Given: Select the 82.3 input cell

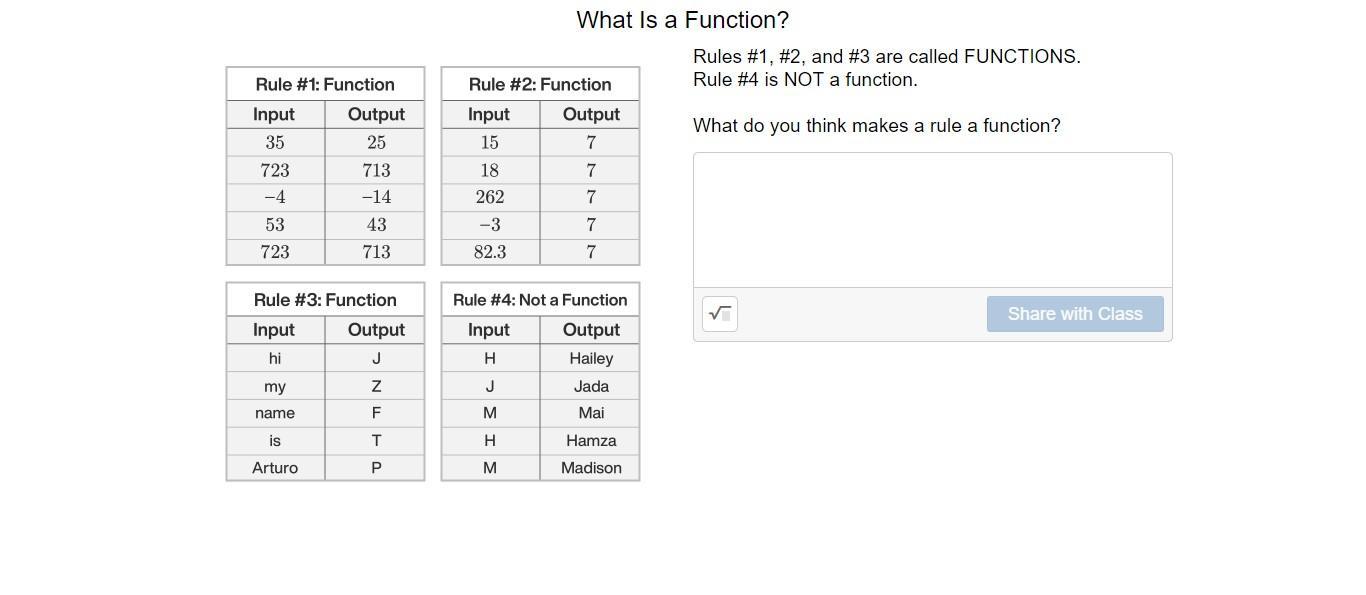Looking at the screenshot, I should coord(490,252).
